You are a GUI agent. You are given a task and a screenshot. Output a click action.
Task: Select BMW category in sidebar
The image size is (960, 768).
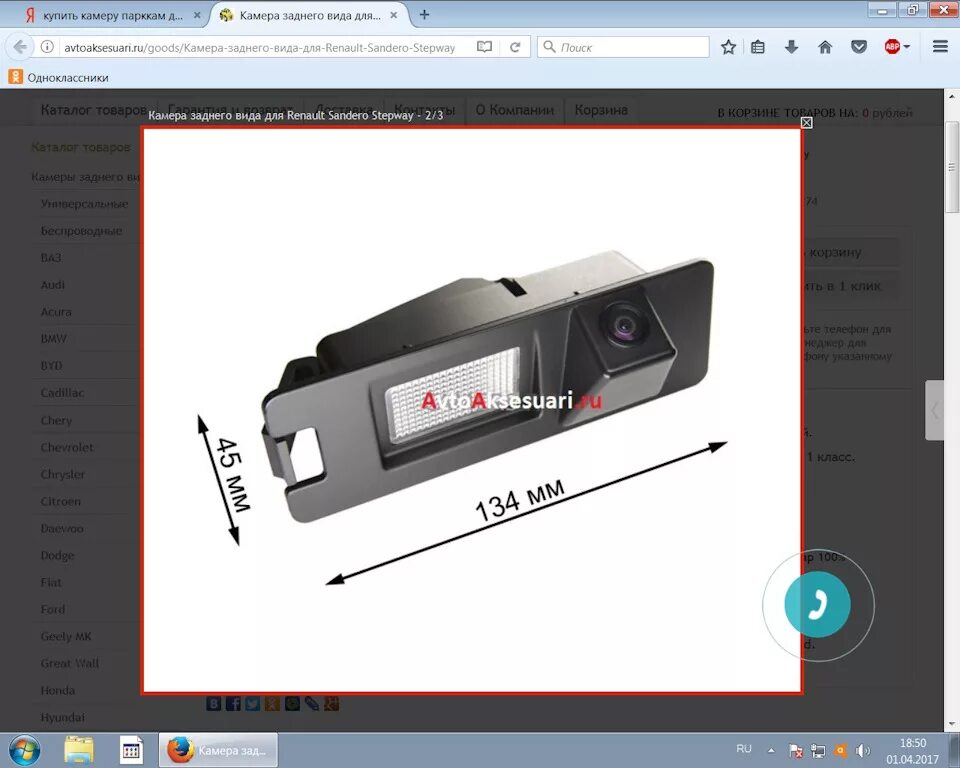pyautogui.click(x=53, y=339)
